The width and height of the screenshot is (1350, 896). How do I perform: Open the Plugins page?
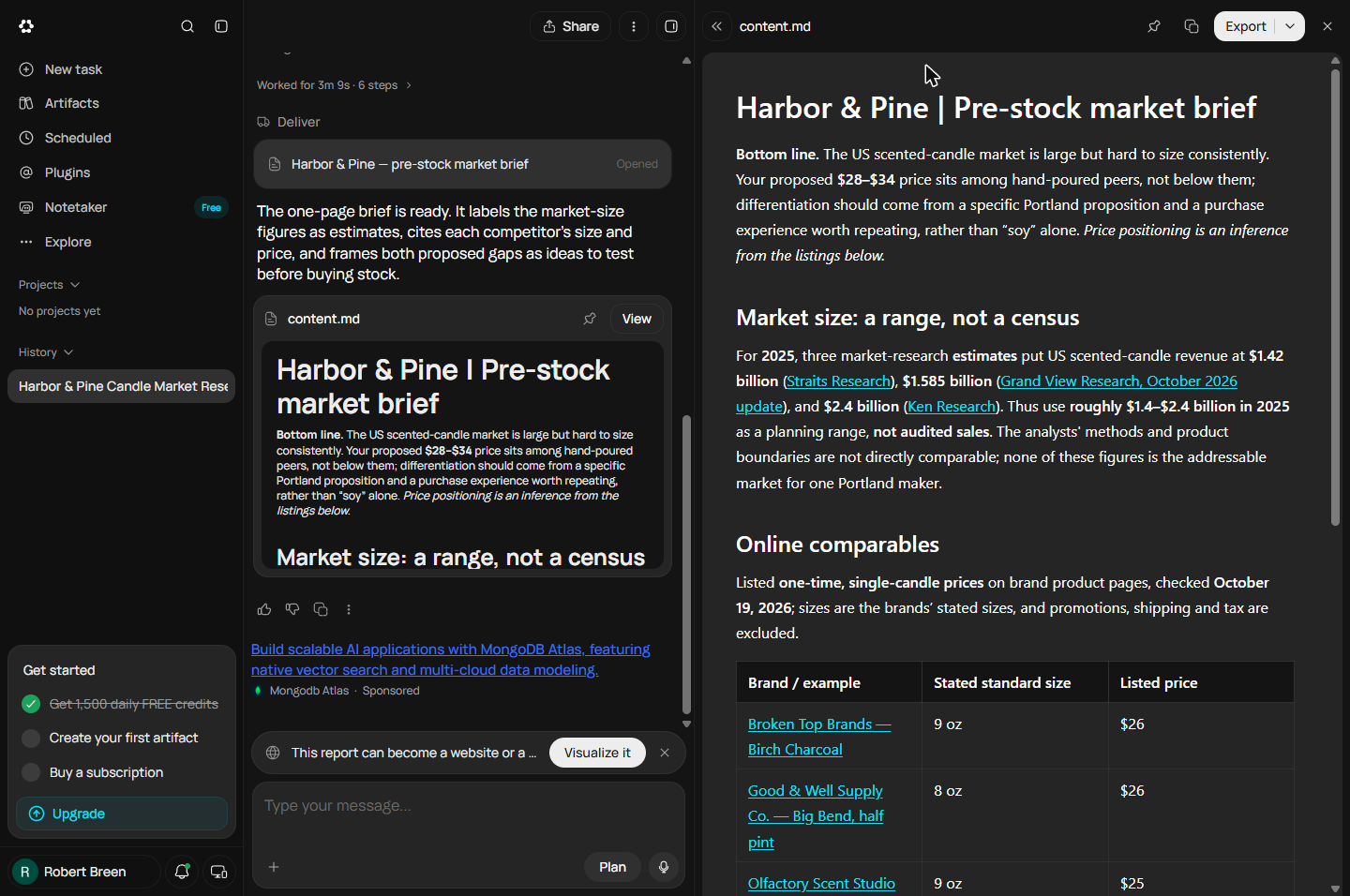pos(121,172)
